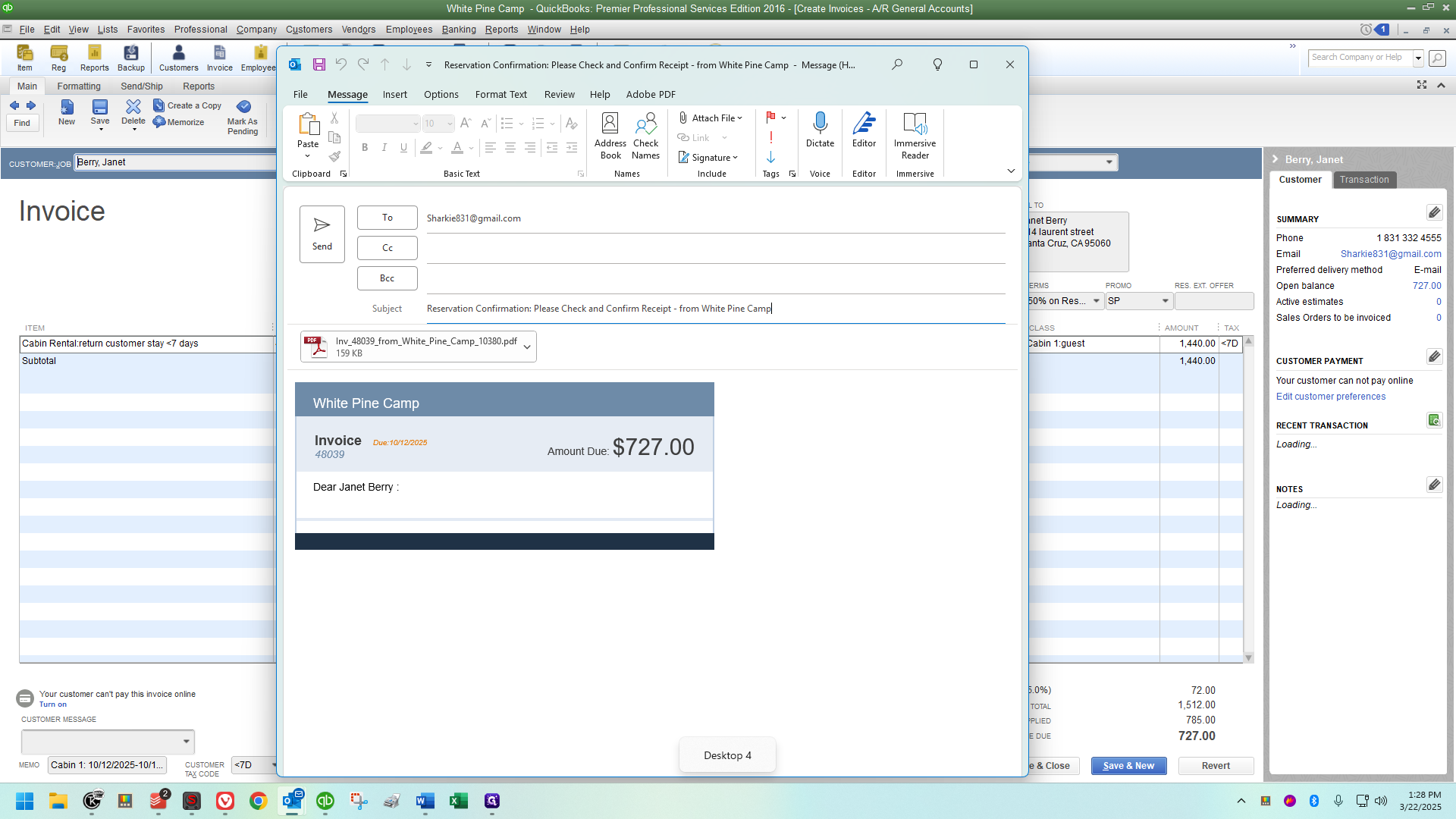
Task: Switch to Options ribbon tab
Action: coord(441,94)
